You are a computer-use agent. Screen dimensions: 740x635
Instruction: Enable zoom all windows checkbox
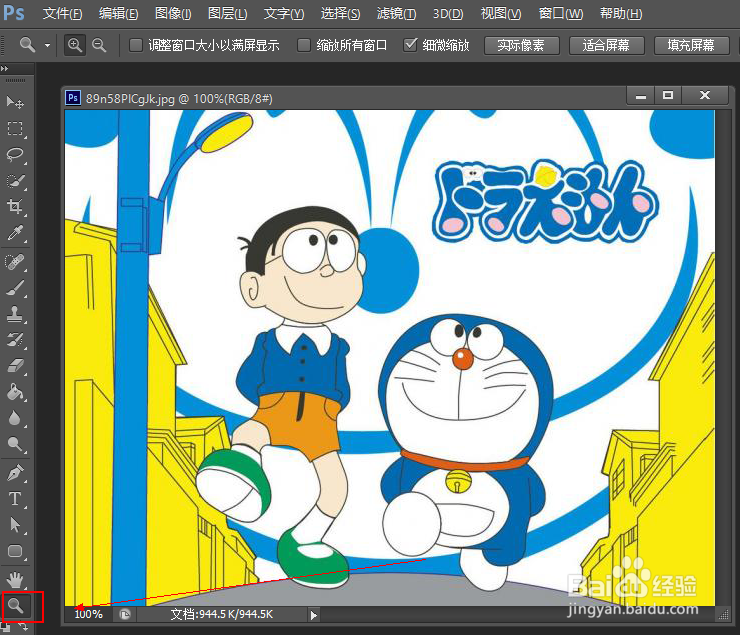[x=304, y=45]
